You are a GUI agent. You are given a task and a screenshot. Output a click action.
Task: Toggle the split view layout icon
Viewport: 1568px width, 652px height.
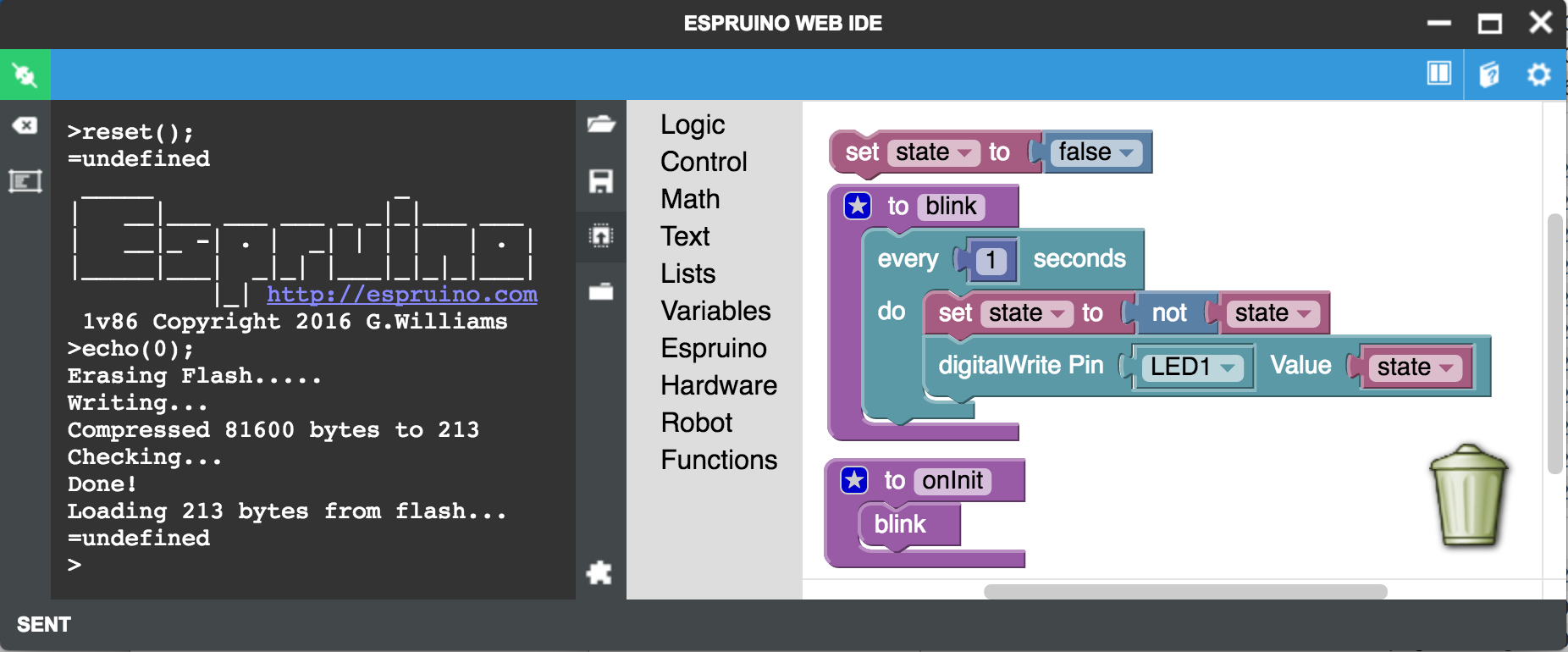[1439, 74]
